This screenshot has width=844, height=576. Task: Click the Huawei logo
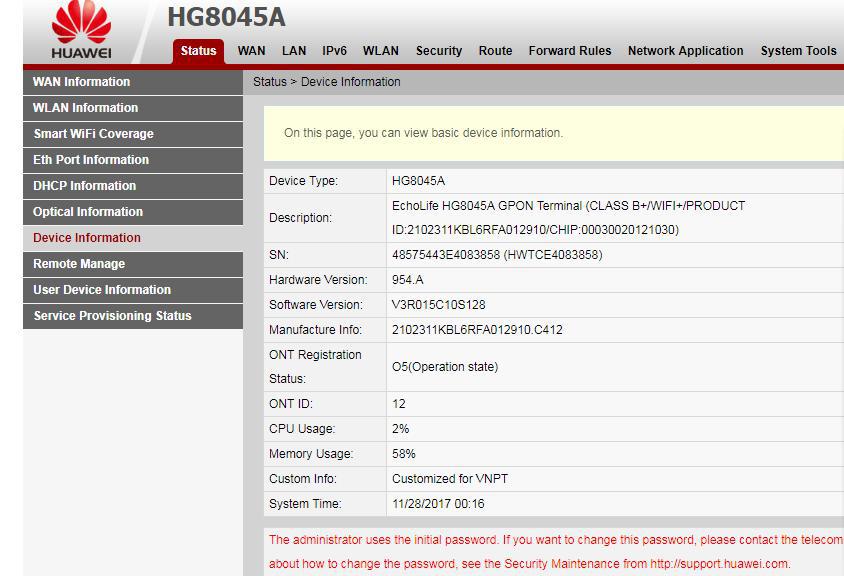pyautogui.click(x=81, y=30)
